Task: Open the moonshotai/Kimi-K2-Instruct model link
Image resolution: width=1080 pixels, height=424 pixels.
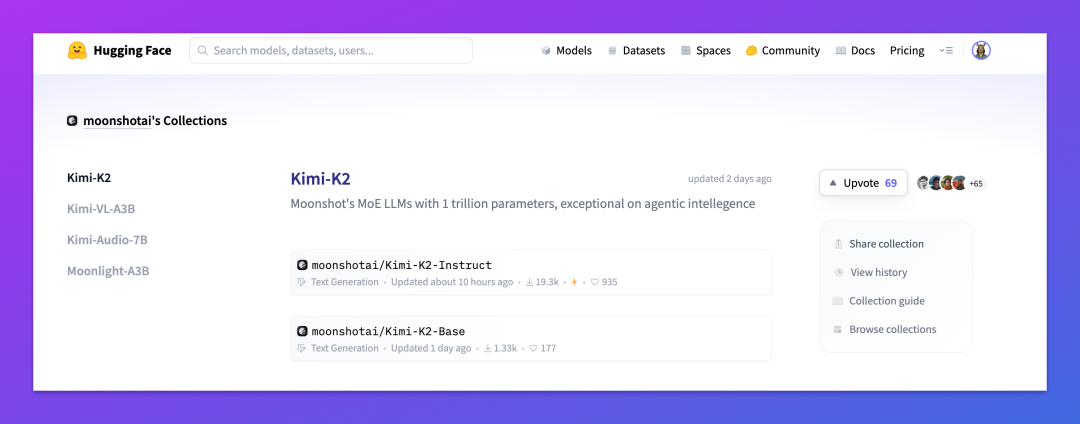Action: (402, 265)
